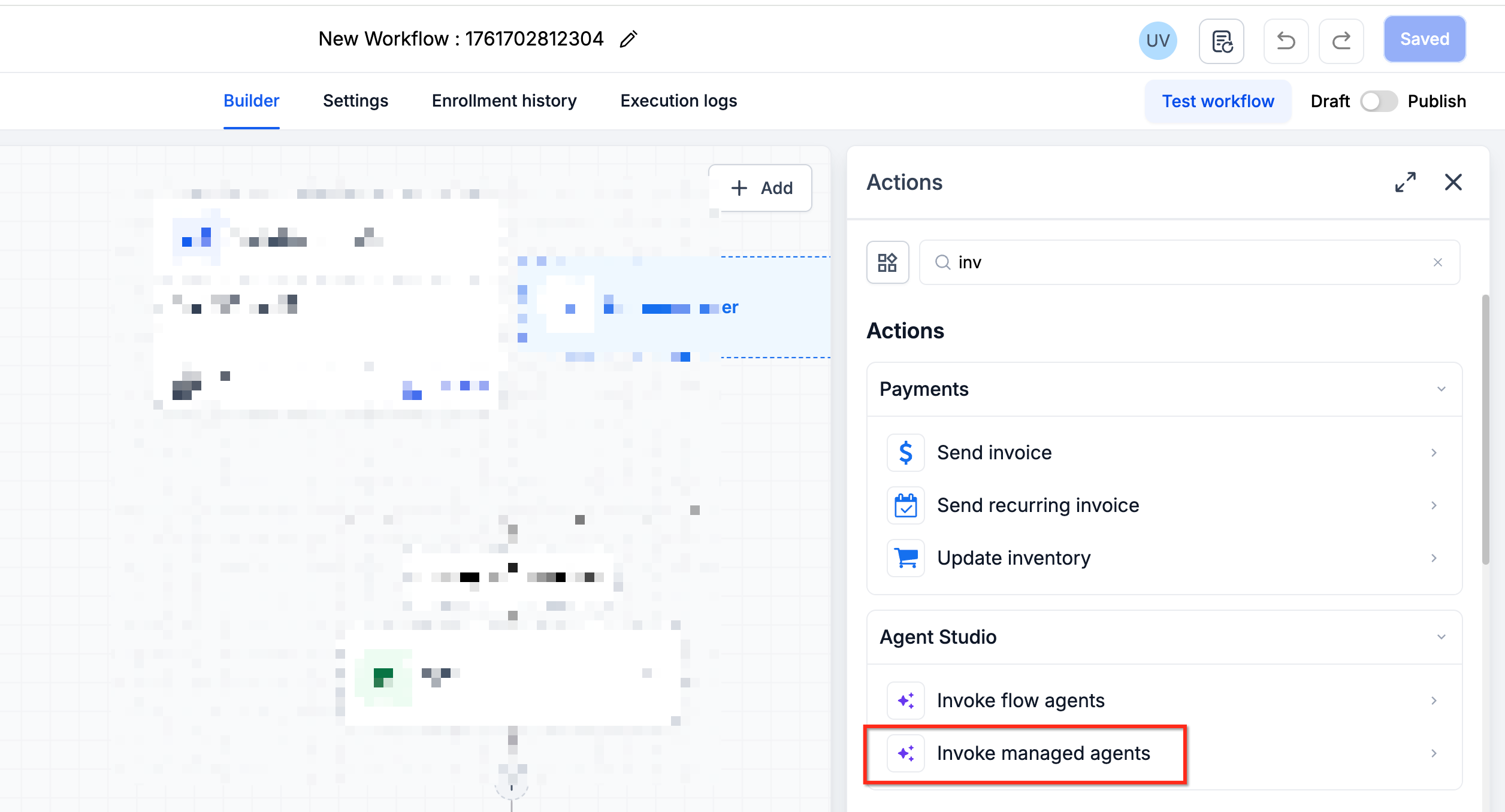Click the Actions panel vertical scrollbar
The image size is (1505, 812).
[x=1485, y=429]
